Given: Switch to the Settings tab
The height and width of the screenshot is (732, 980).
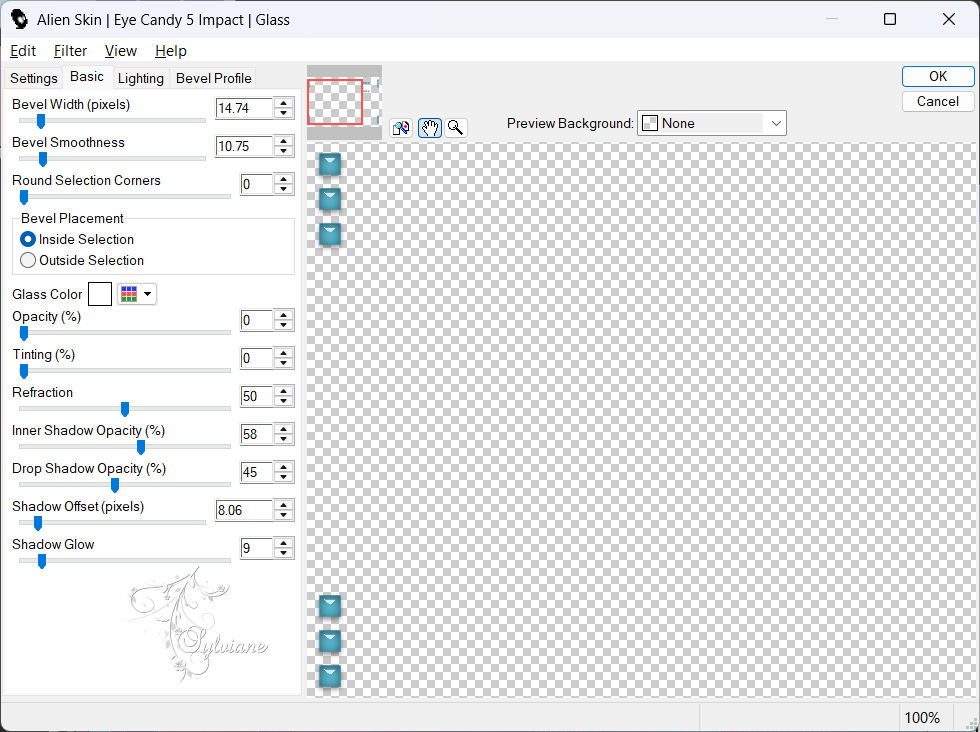Looking at the screenshot, I should [x=34, y=78].
